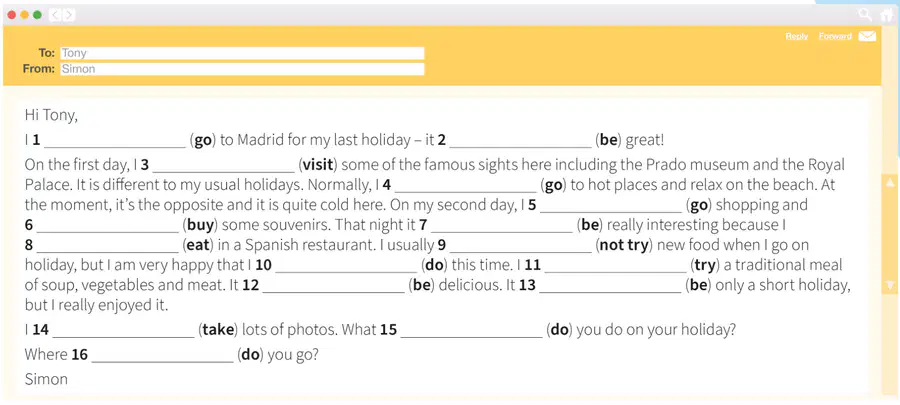Go back with left arrow icon
The image size is (900, 405).
point(55,15)
